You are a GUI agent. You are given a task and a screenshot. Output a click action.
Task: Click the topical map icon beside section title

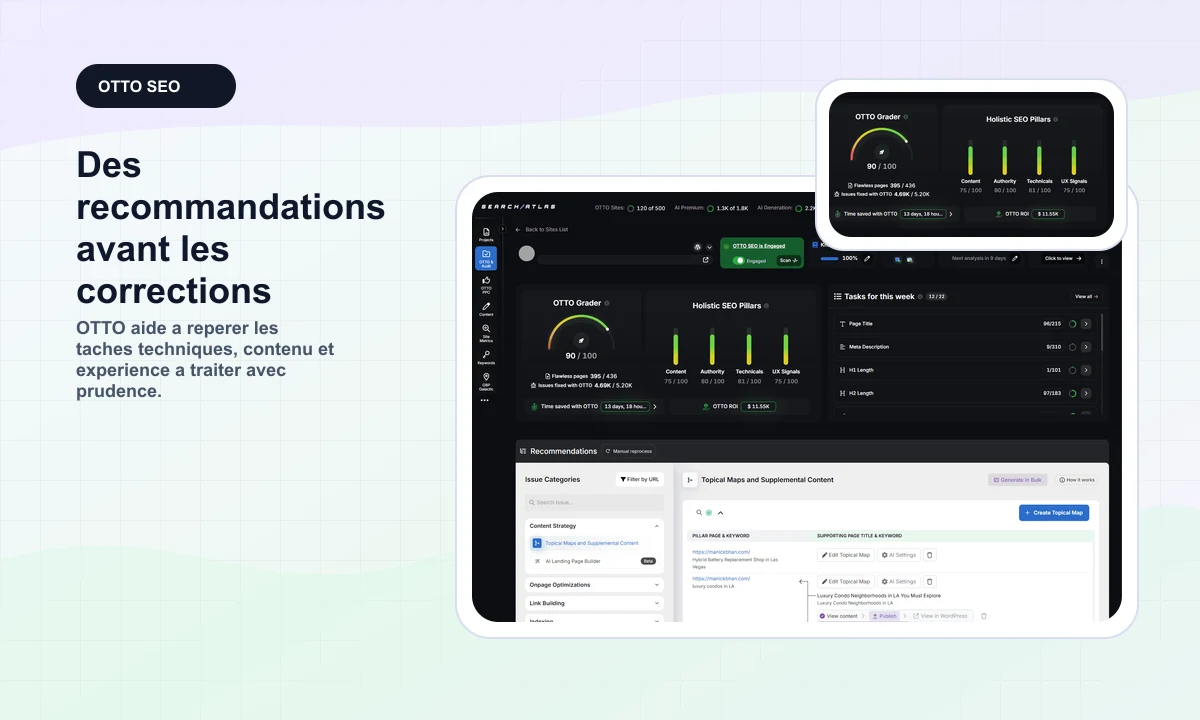point(690,480)
